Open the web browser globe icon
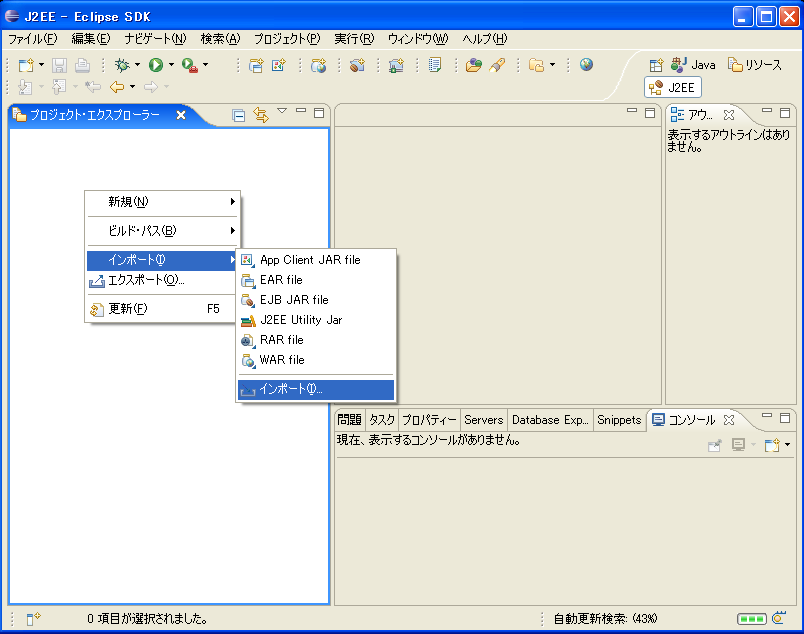Image resolution: width=804 pixels, height=634 pixels. (586, 65)
